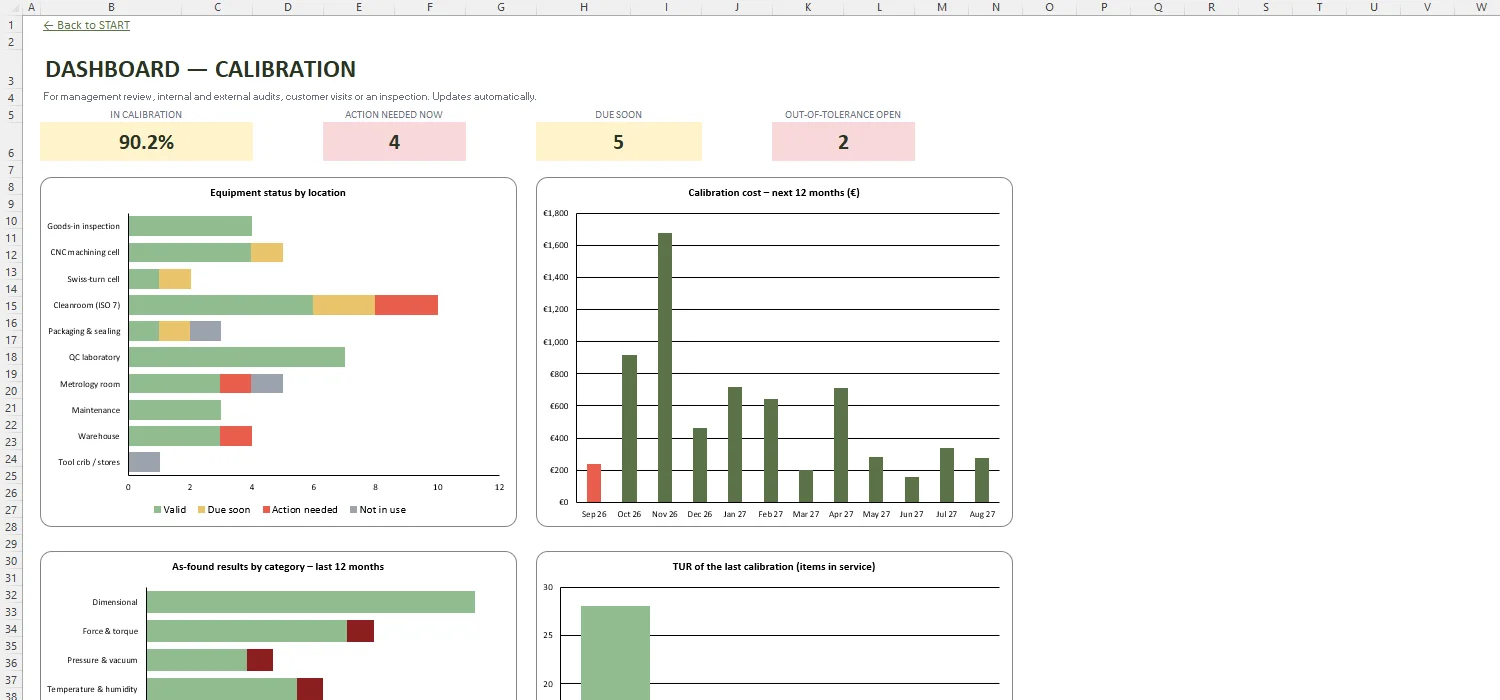The image size is (1500, 700).
Task: Follow the Back to START link
Action: [87, 25]
